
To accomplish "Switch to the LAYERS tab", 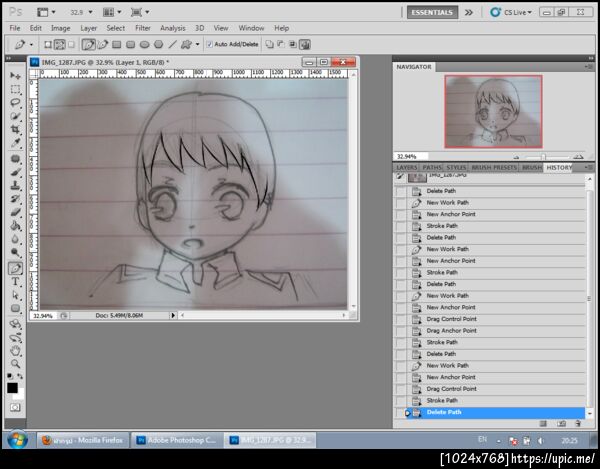I will (407, 168).
